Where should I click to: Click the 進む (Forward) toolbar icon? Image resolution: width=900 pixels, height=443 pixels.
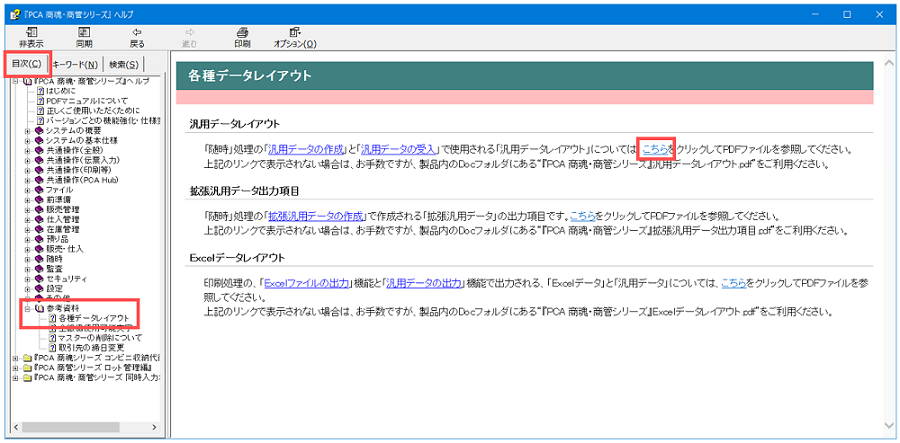pos(189,32)
